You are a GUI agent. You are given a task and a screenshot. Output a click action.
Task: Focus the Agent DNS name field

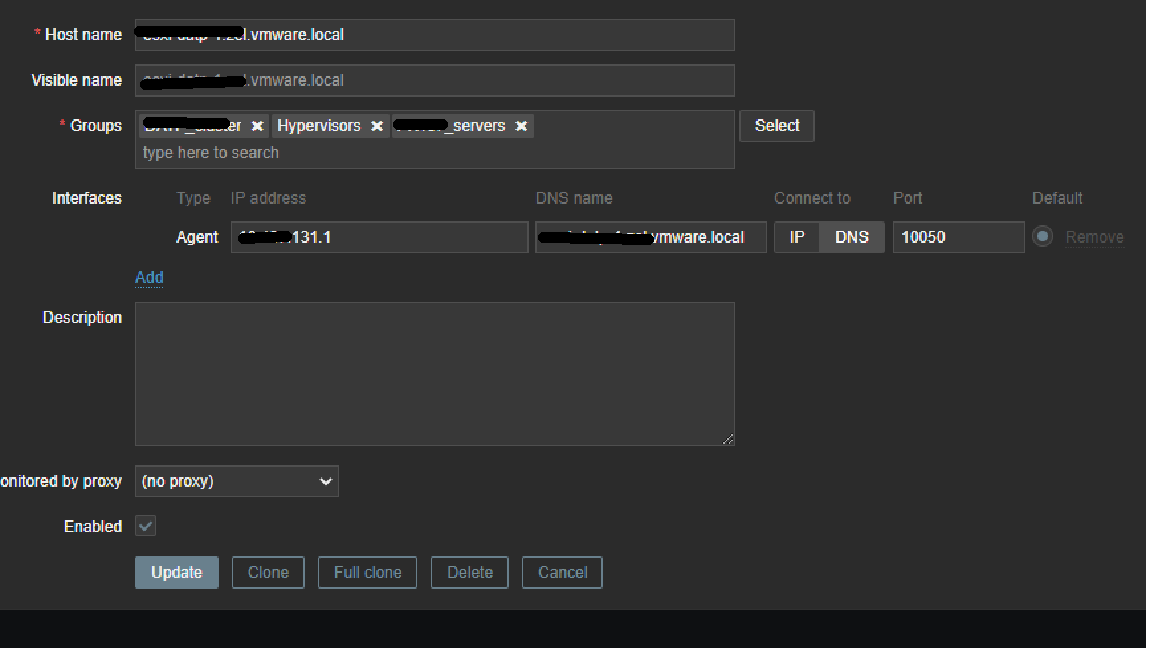pyautogui.click(x=650, y=237)
